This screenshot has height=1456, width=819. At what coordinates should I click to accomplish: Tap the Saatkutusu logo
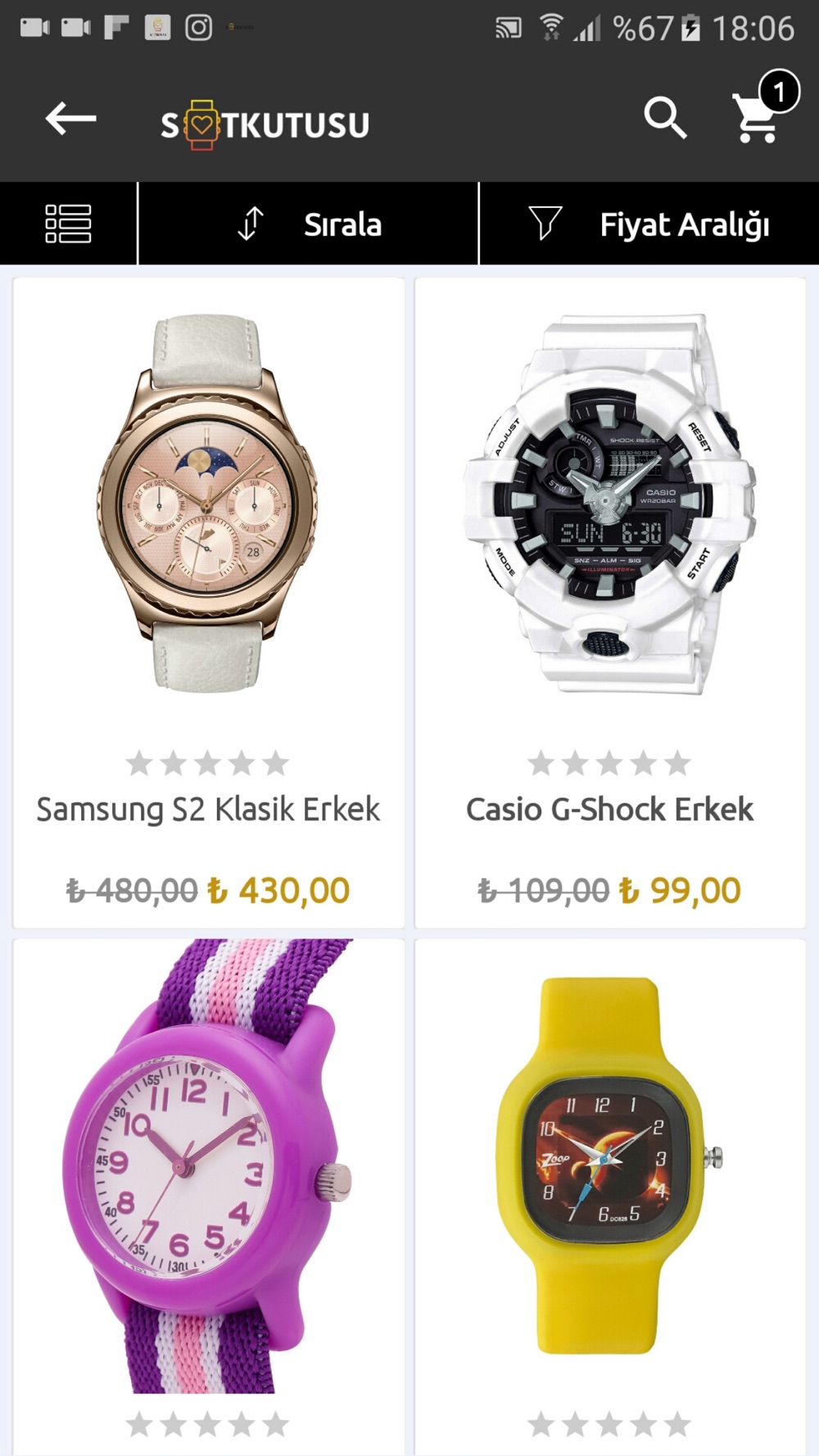click(x=265, y=124)
